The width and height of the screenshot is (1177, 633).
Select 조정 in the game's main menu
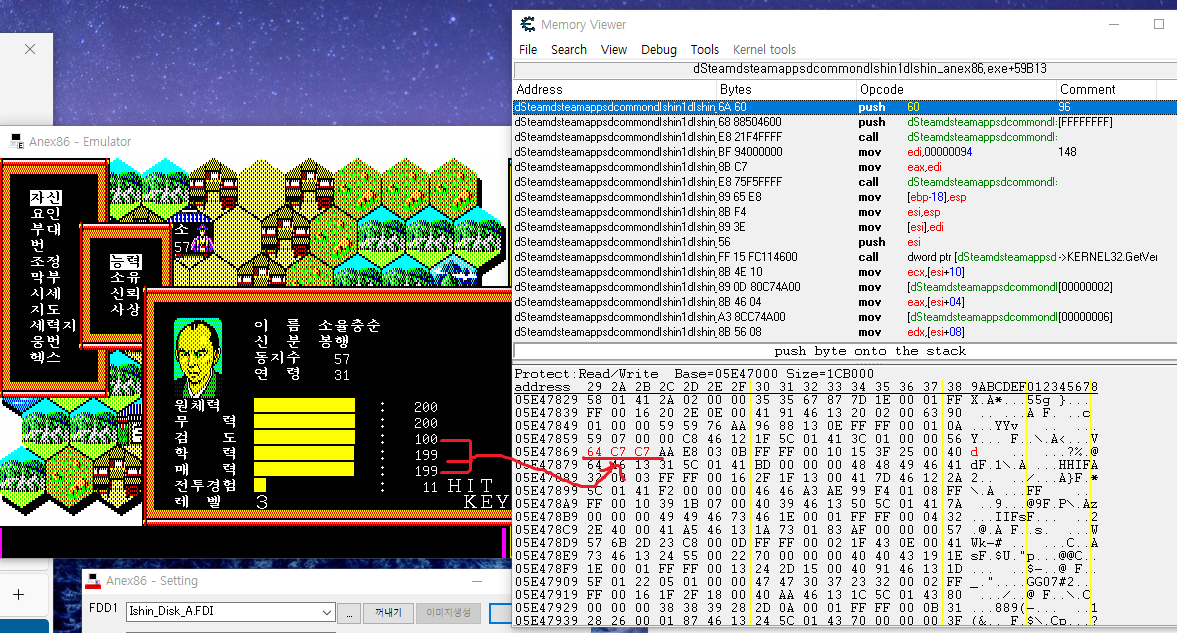pyautogui.click(x=46, y=261)
